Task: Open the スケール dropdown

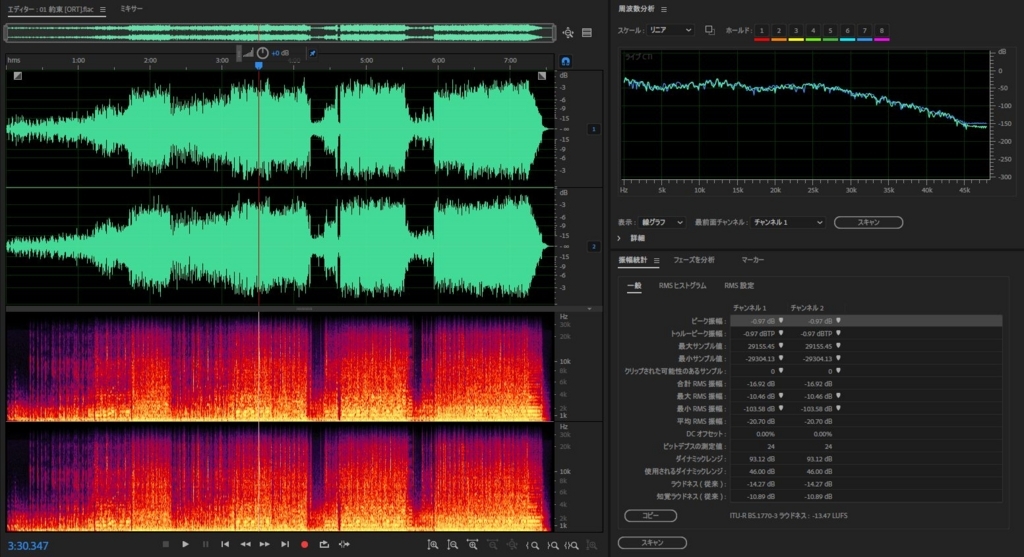Action: [670, 30]
